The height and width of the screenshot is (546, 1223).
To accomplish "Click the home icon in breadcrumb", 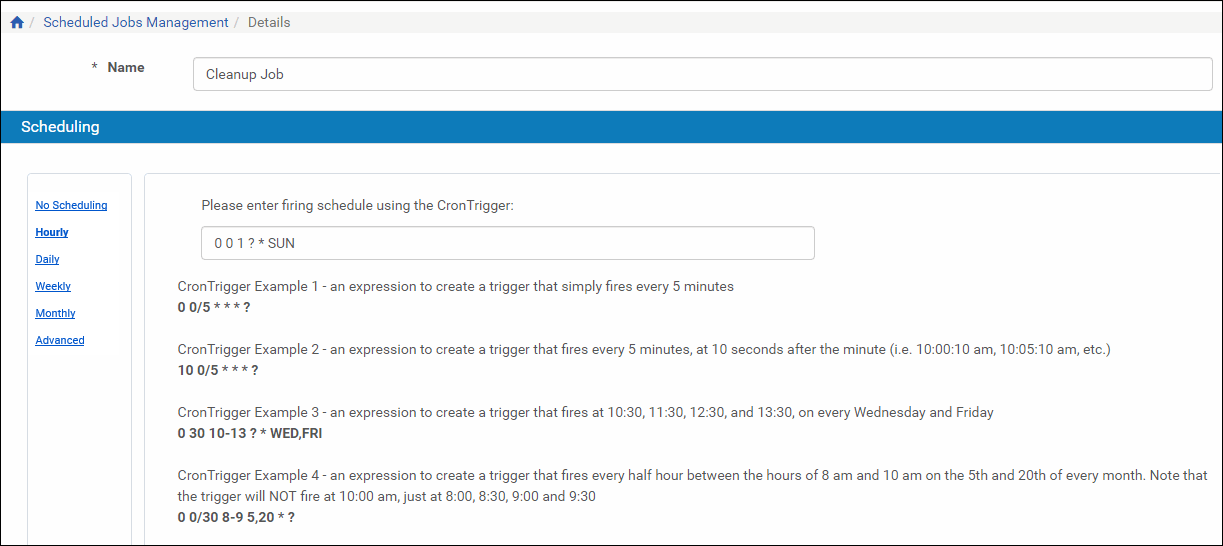I will [x=17, y=22].
